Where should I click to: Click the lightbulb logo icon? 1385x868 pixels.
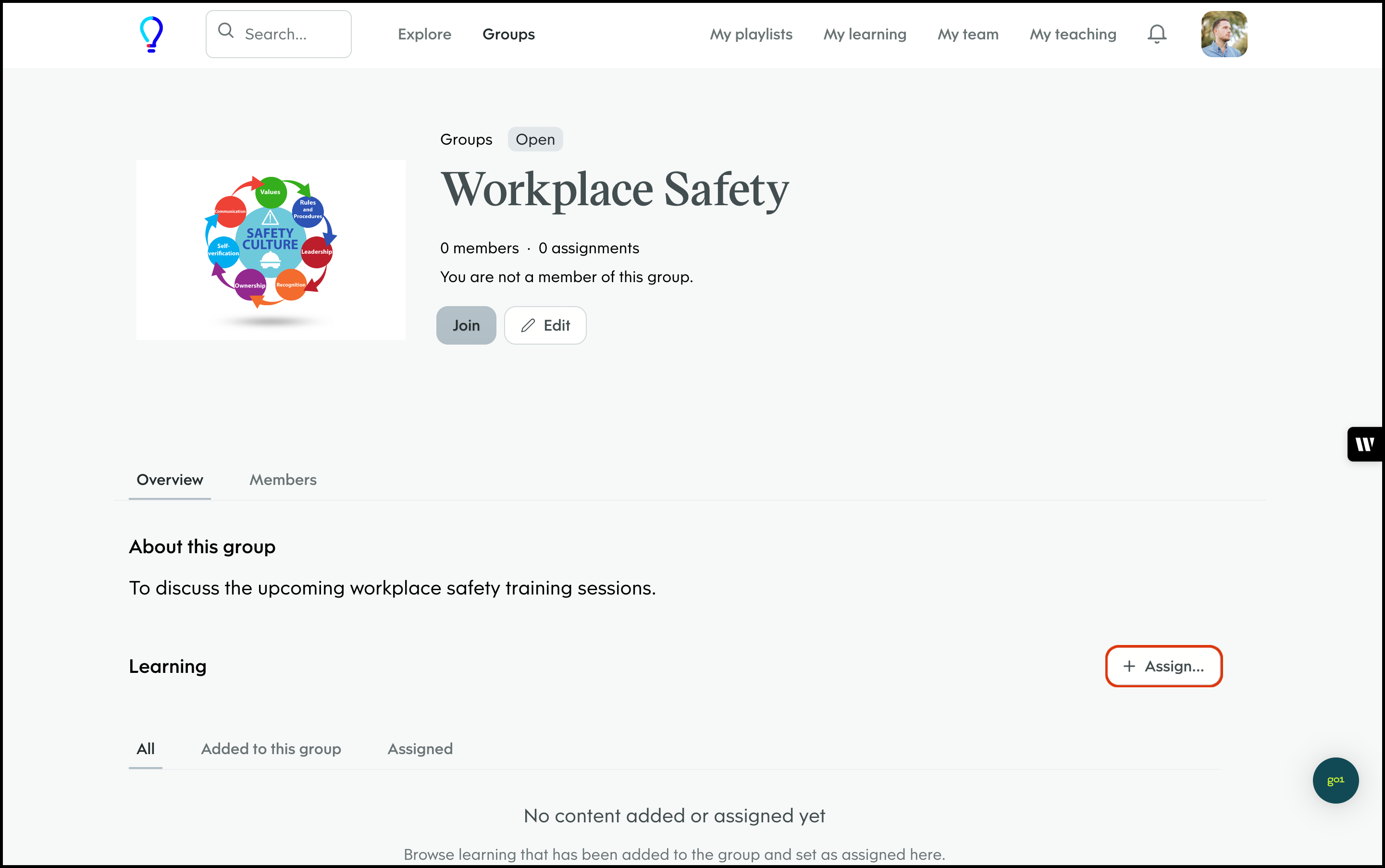pyautogui.click(x=151, y=35)
